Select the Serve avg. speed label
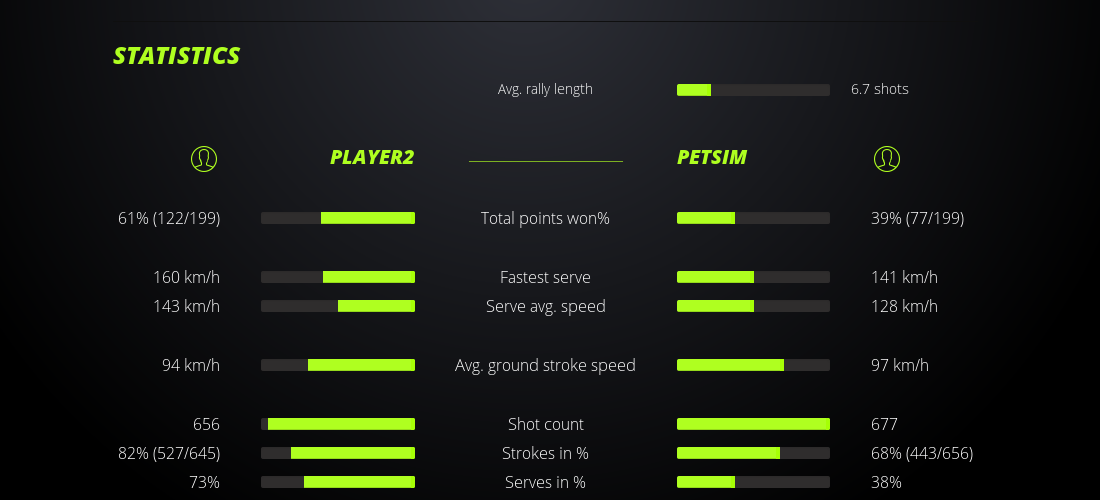Screen dimensions: 1100x500 [545, 306]
